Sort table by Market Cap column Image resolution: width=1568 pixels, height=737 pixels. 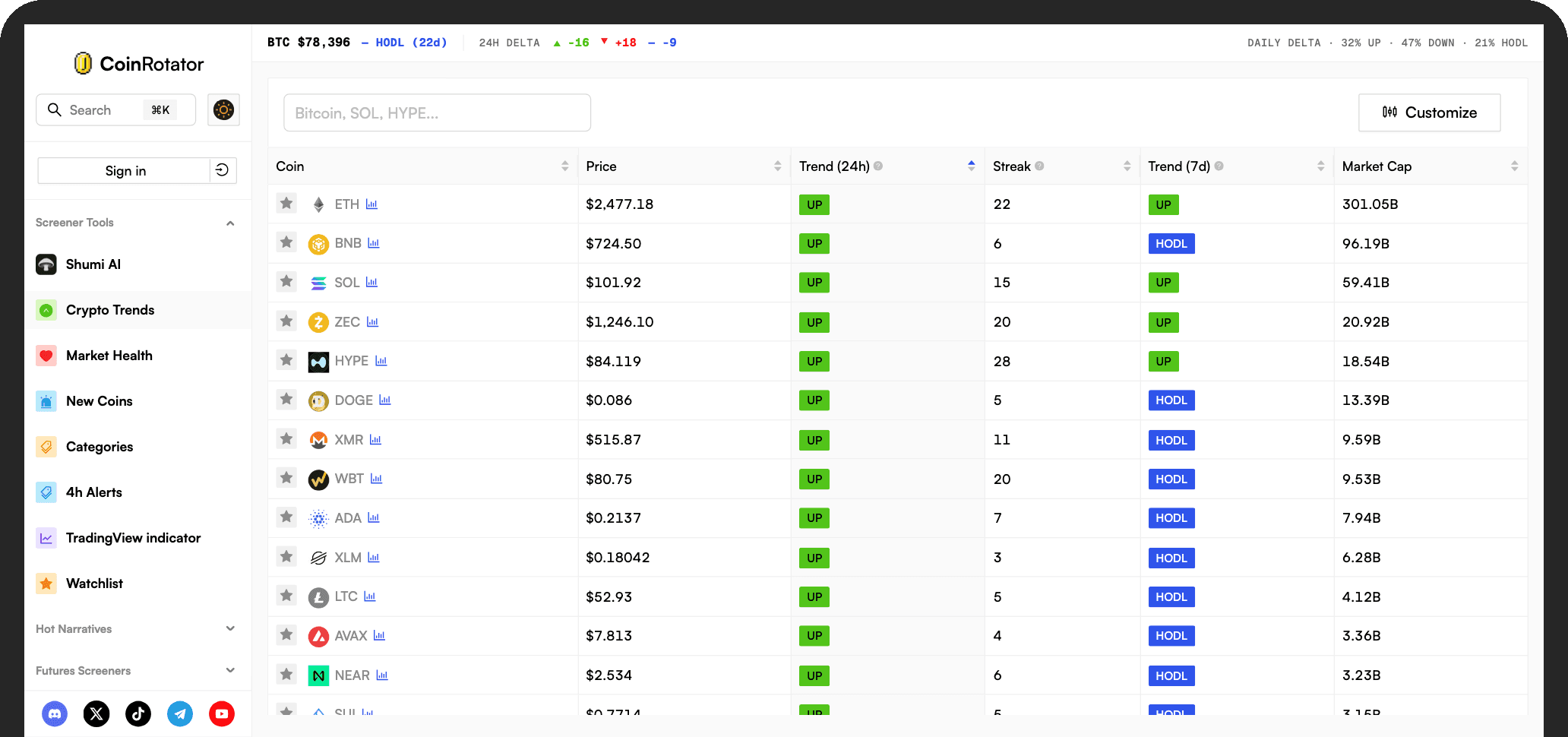pos(1514,166)
